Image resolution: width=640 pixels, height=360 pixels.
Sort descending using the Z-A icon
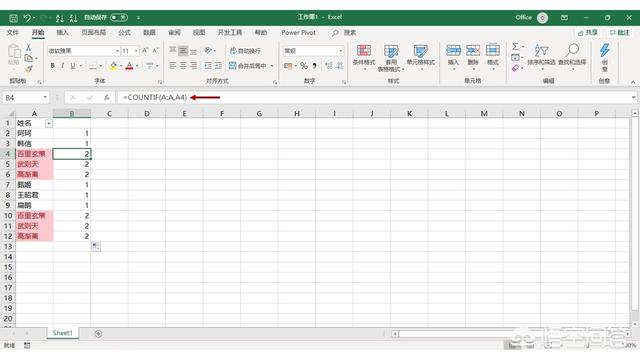point(73,18)
